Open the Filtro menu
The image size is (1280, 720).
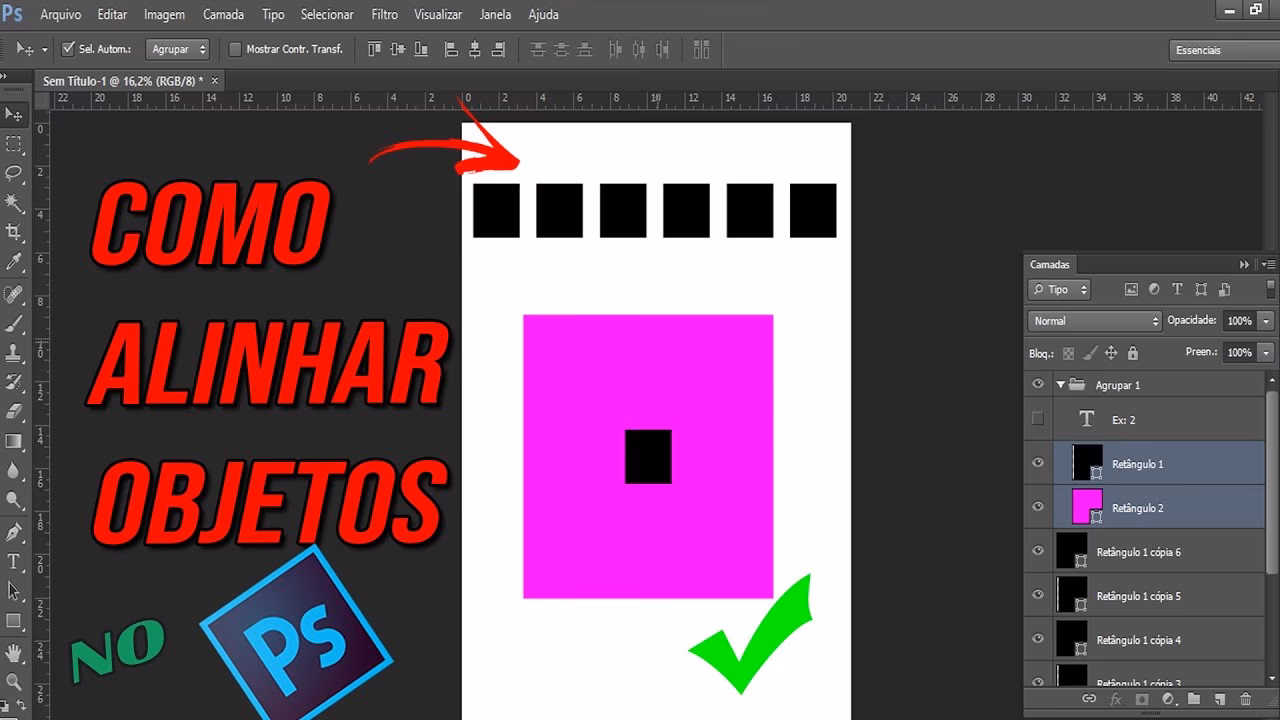384,14
